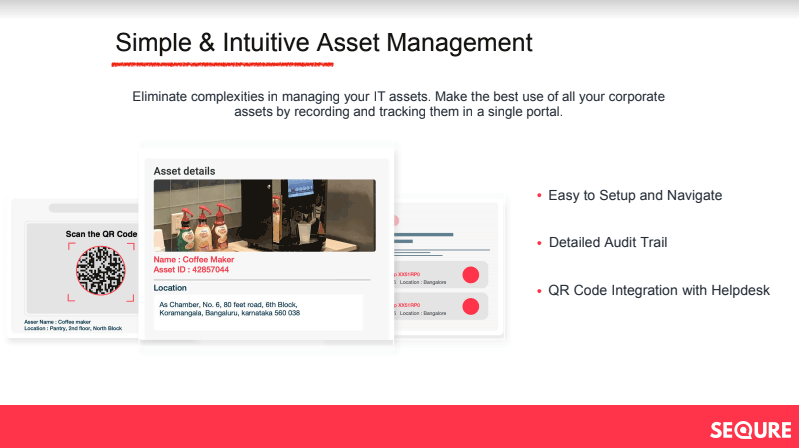Image resolution: width=799 pixels, height=448 pixels.
Task: Click the red underline beneath the title
Action: pyautogui.click(x=222, y=65)
